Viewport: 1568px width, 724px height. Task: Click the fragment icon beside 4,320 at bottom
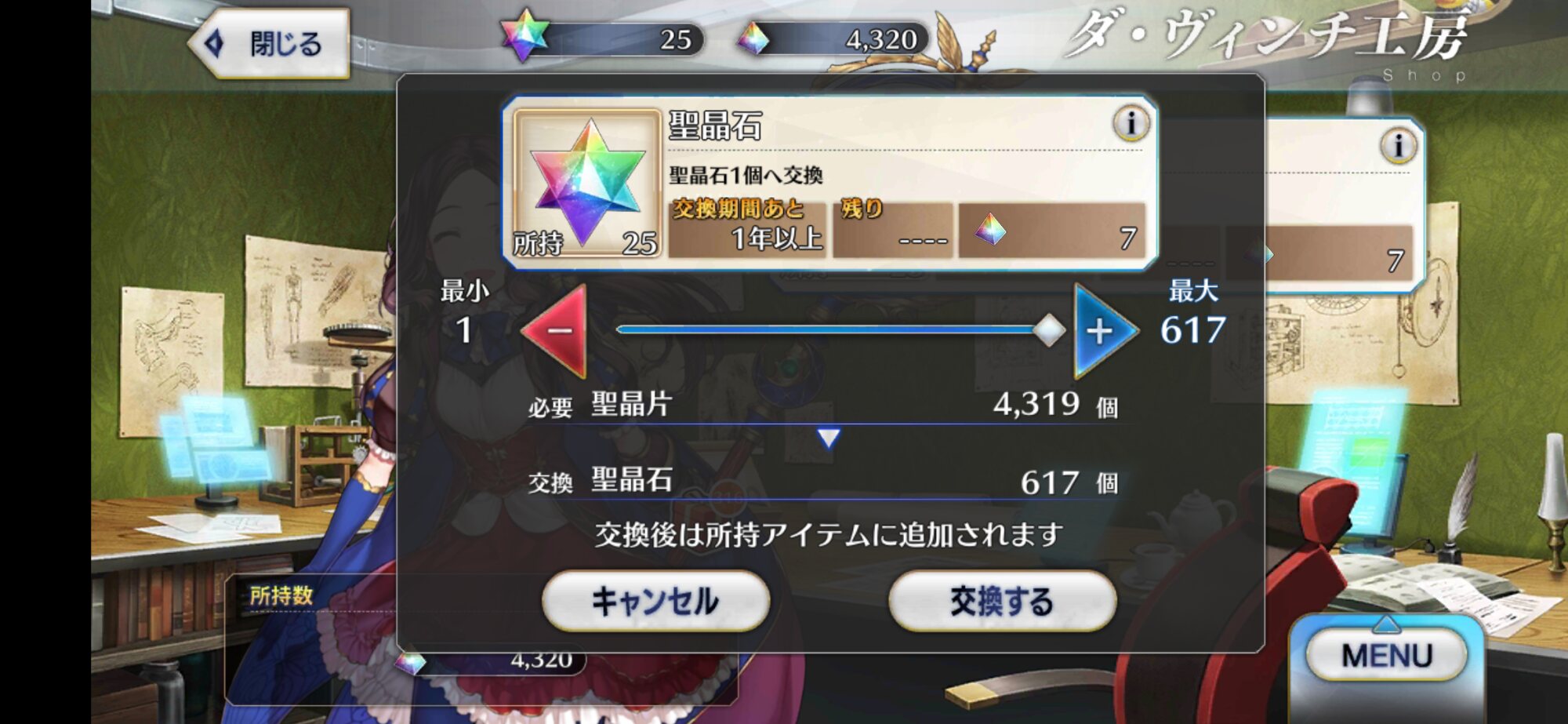409,663
